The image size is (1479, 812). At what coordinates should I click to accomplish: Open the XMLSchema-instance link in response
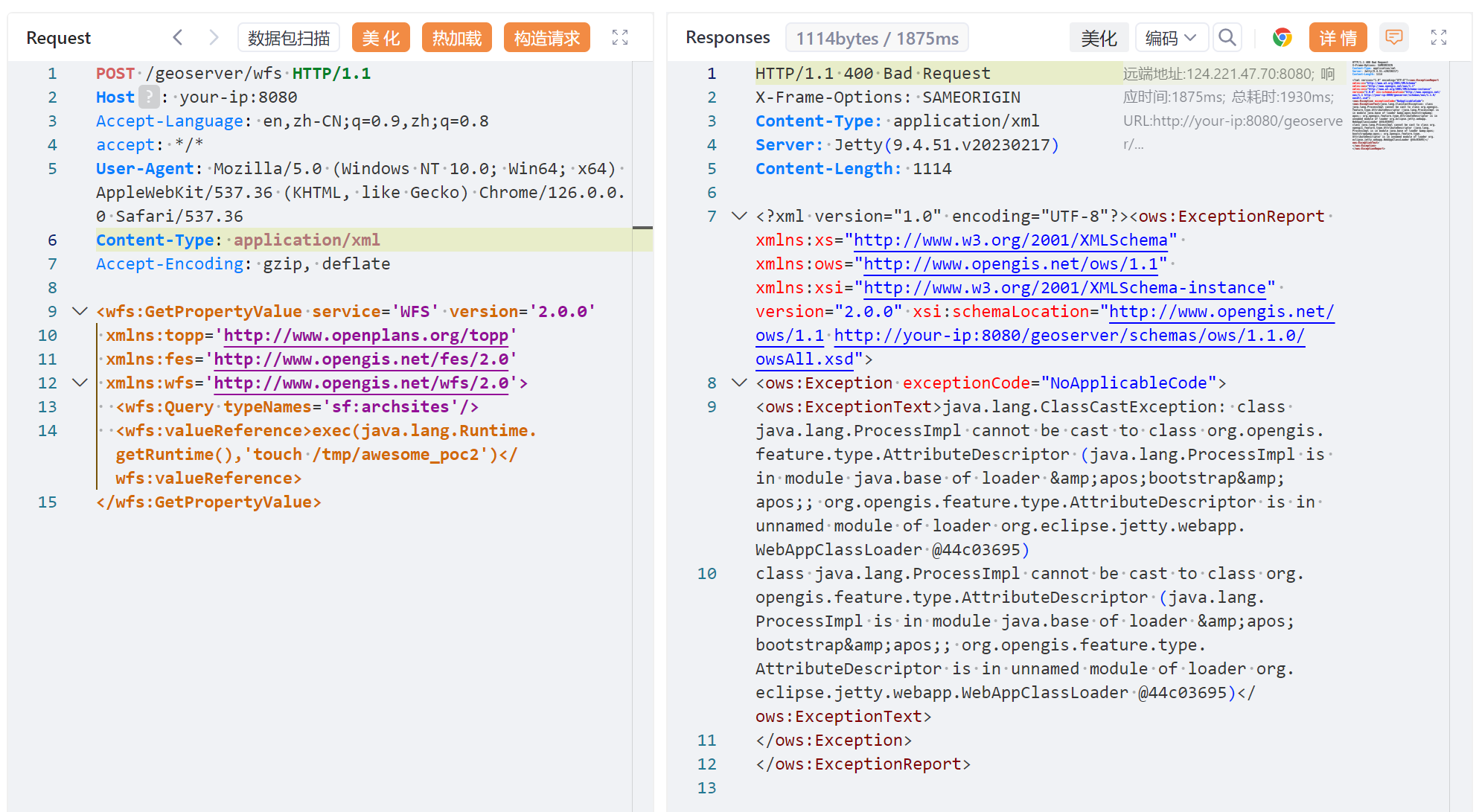(1064, 288)
